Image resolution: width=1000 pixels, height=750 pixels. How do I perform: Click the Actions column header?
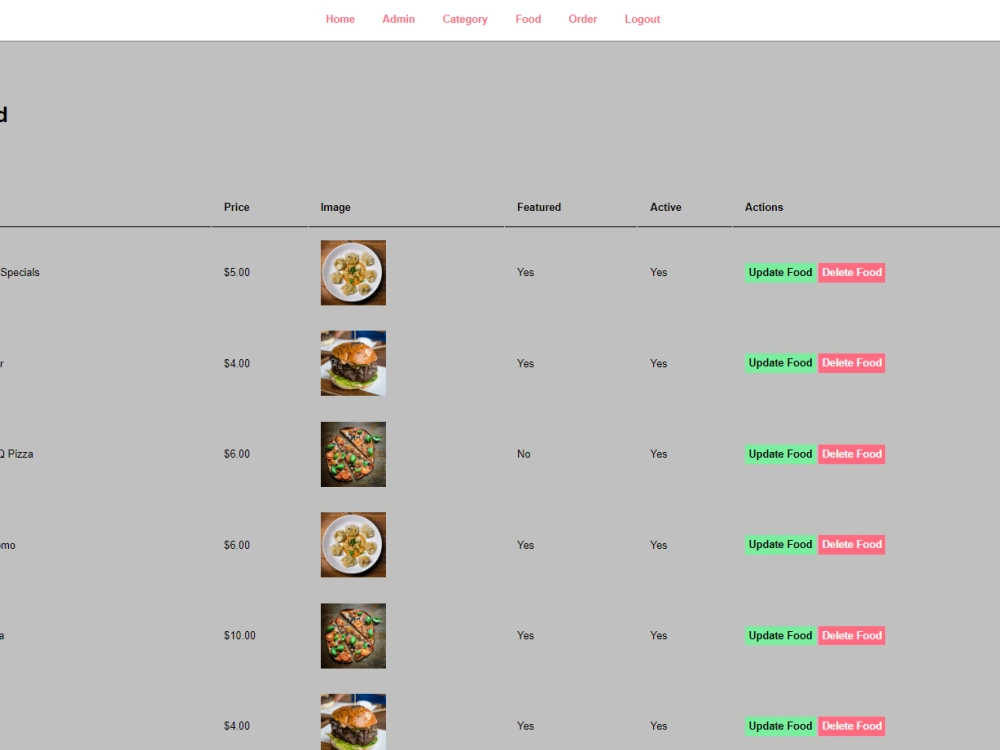pyautogui.click(x=764, y=207)
